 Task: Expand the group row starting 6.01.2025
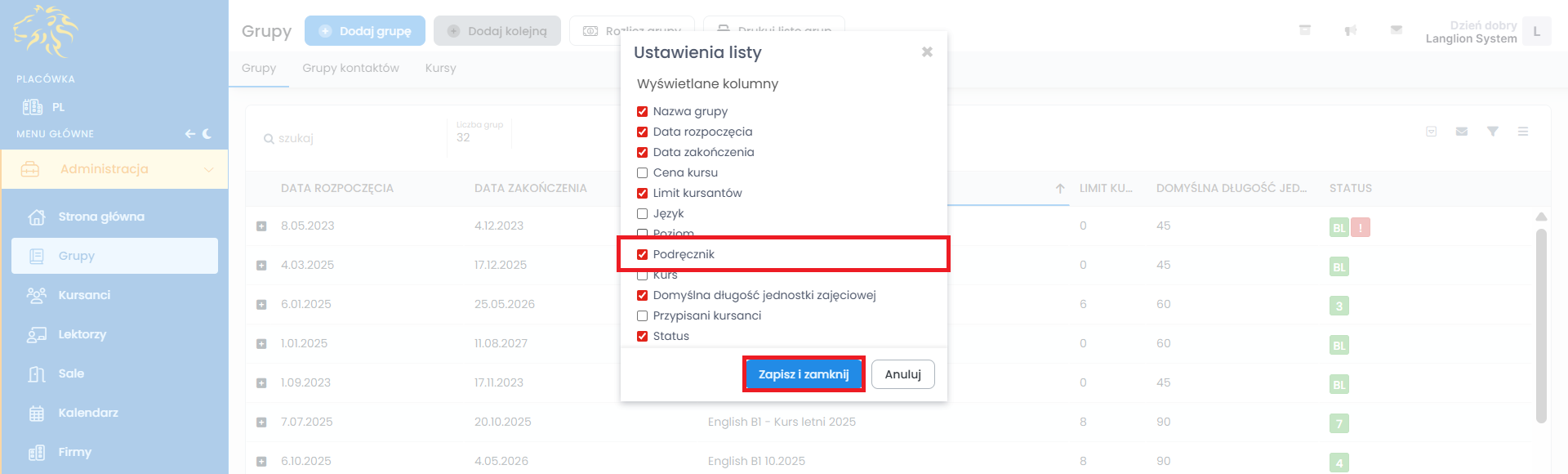[261, 305]
